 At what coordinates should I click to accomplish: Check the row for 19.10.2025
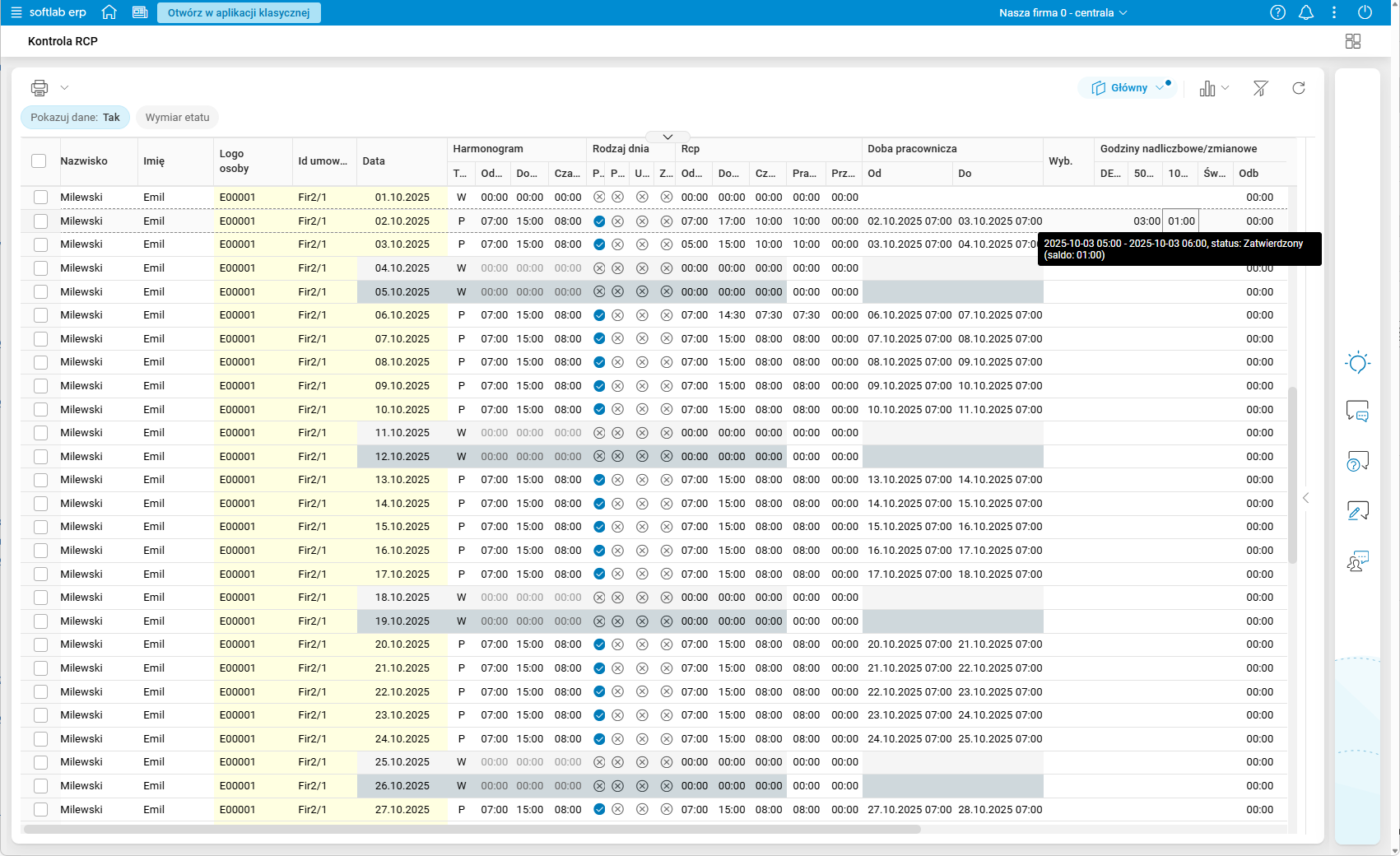pos(41,621)
